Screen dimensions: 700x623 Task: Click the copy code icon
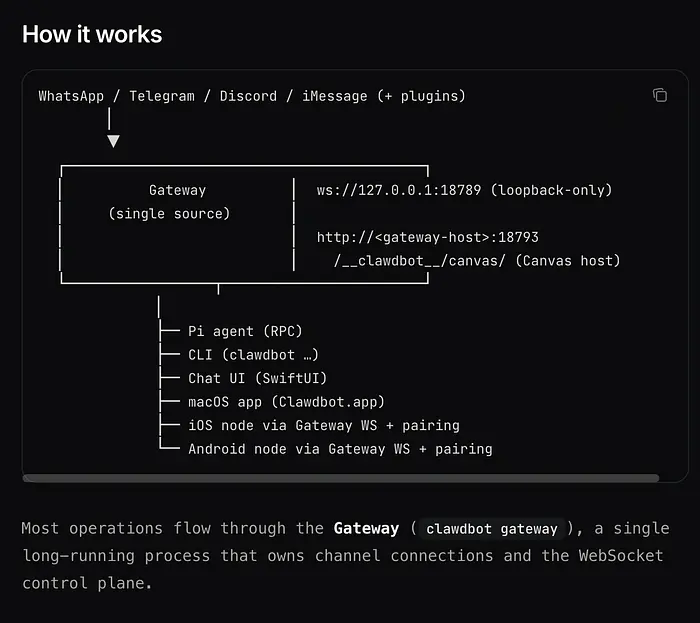[660, 95]
